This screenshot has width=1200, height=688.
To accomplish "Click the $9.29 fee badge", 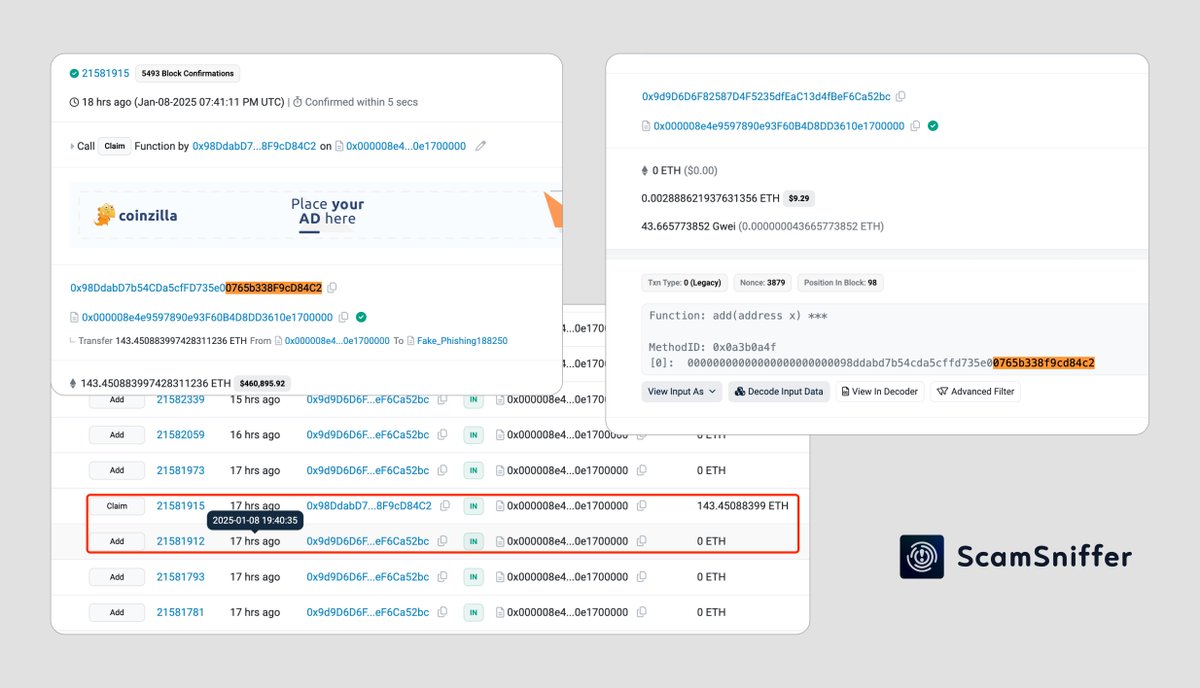I will tap(798, 198).
